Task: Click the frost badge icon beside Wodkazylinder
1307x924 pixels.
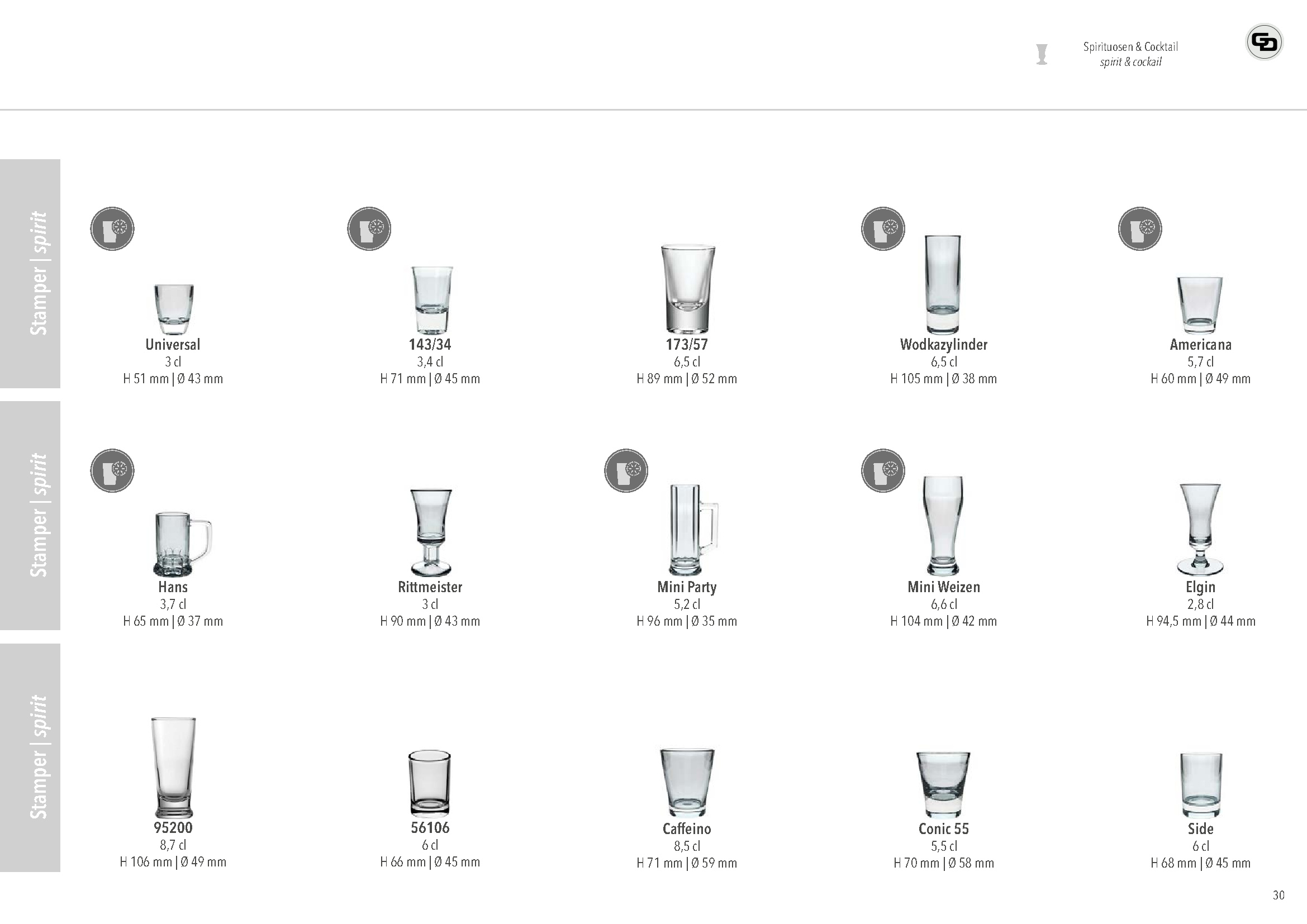Action: (x=883, y=228)
